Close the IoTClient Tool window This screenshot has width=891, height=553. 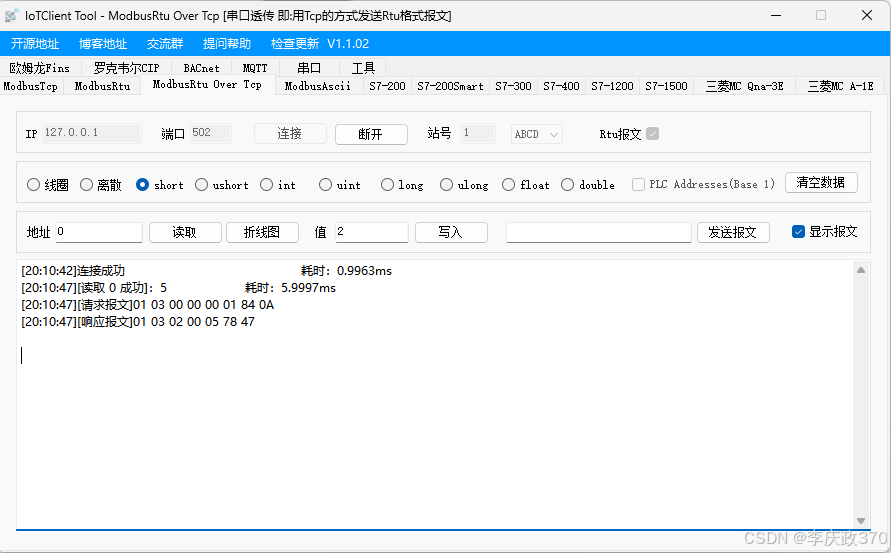[x=867, y=15]
